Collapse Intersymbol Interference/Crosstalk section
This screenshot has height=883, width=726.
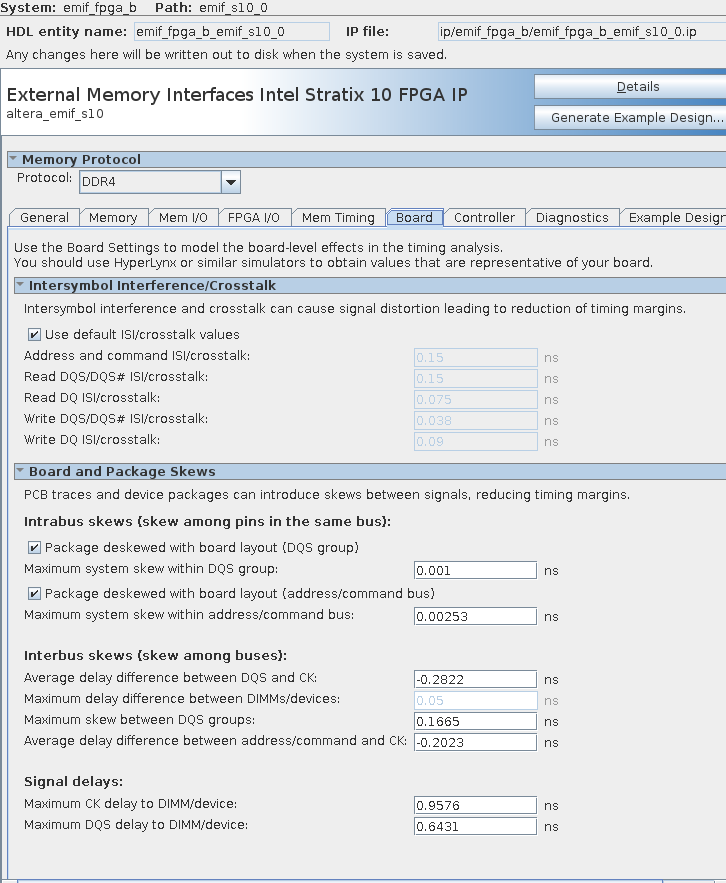[20, 285]
